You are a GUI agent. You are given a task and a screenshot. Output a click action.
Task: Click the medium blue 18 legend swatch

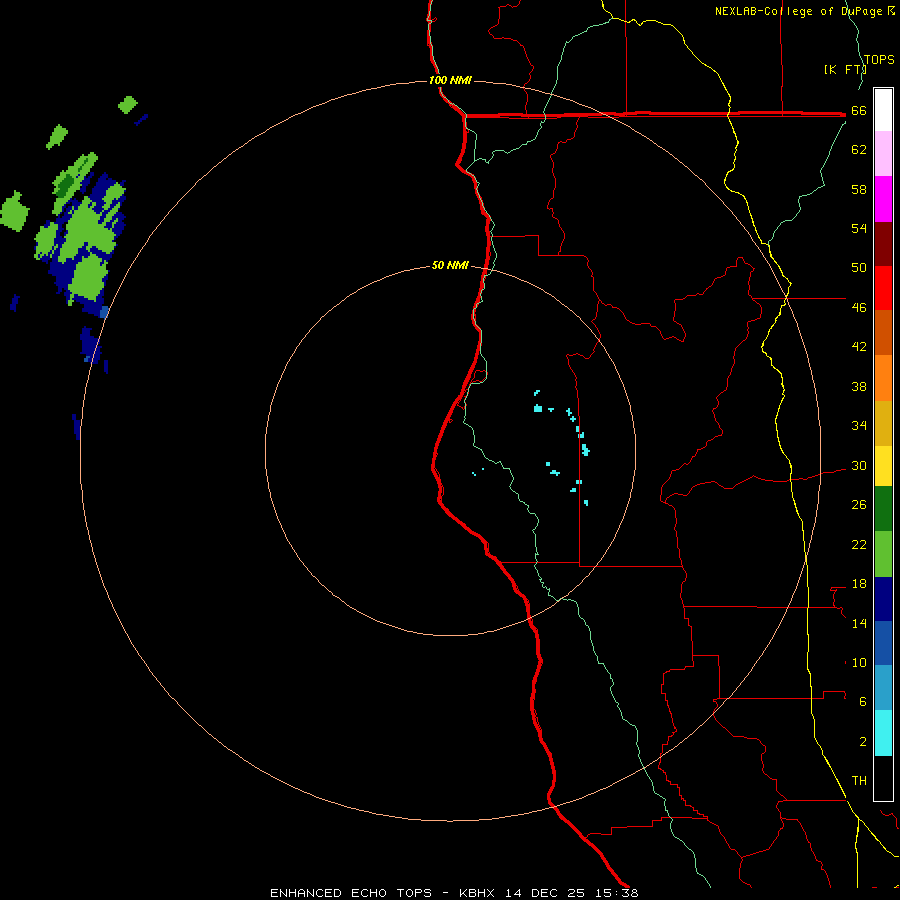tap(883, 643)
